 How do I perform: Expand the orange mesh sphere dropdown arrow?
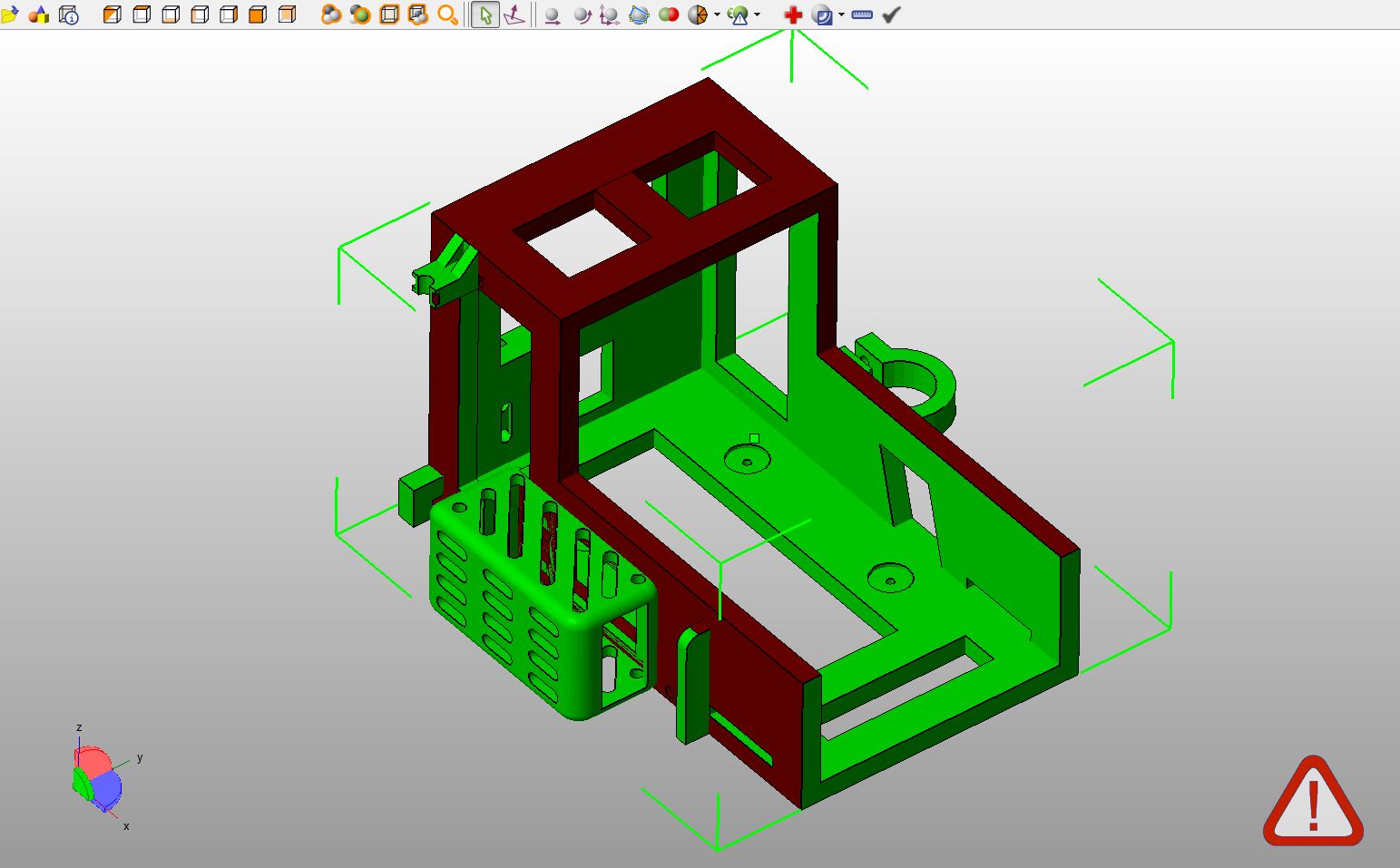[x=717, y=15]
